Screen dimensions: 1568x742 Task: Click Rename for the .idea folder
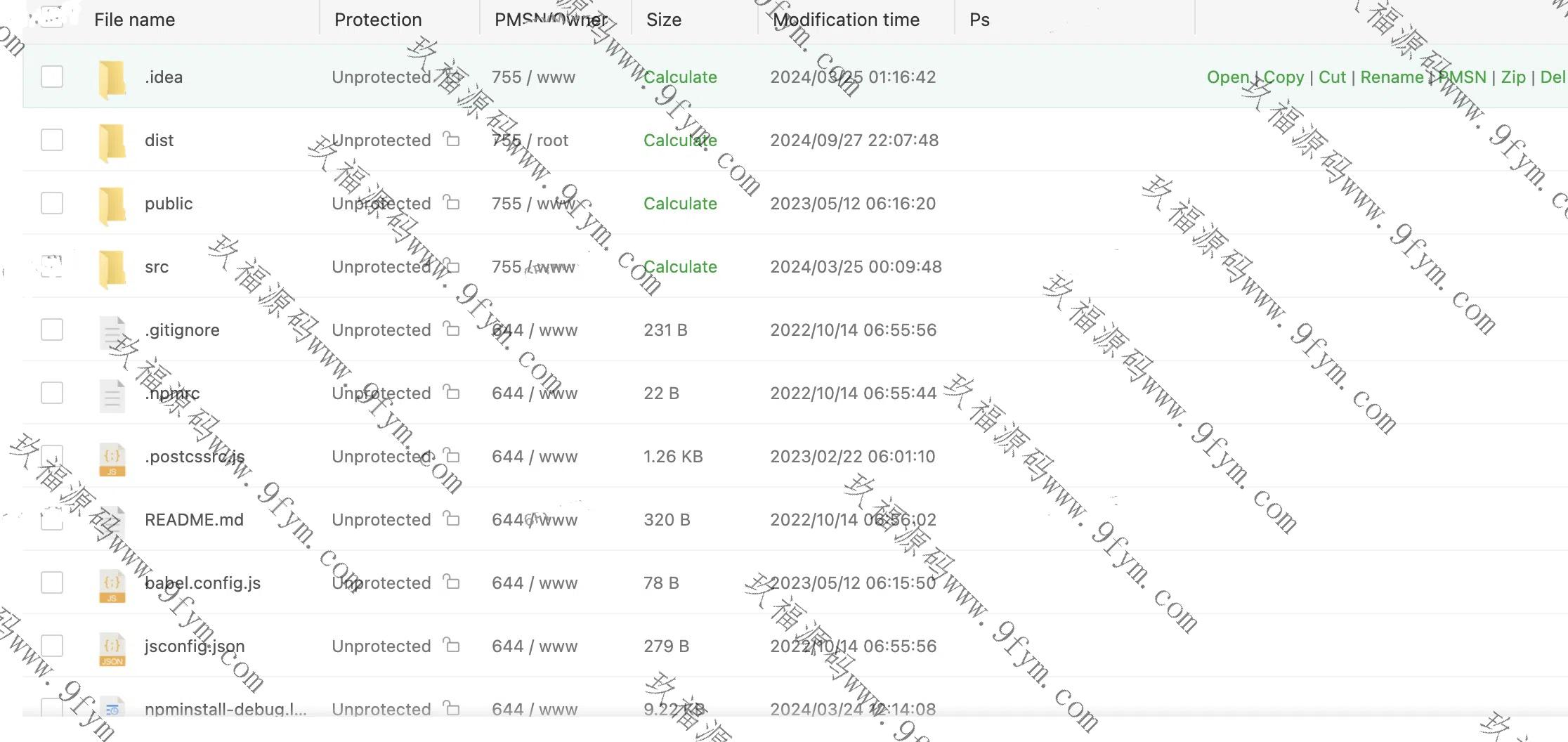pos(1392,77)
